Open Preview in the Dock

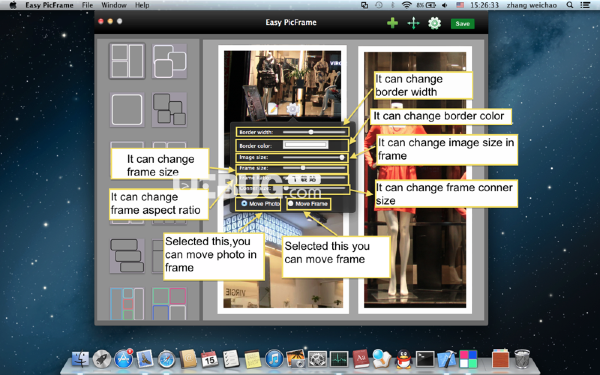point(382,359)
